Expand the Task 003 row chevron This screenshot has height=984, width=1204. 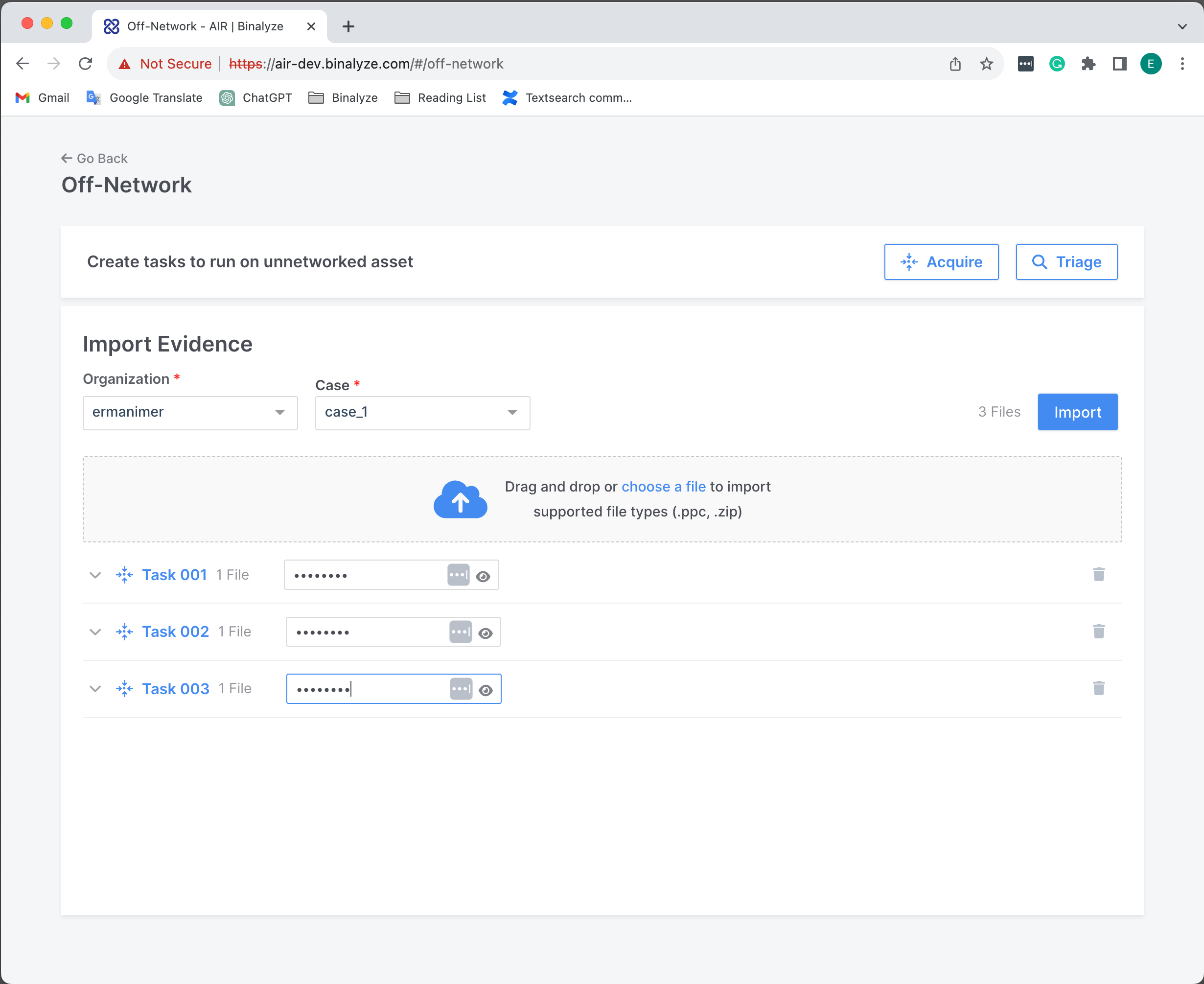tap(95, 689)
